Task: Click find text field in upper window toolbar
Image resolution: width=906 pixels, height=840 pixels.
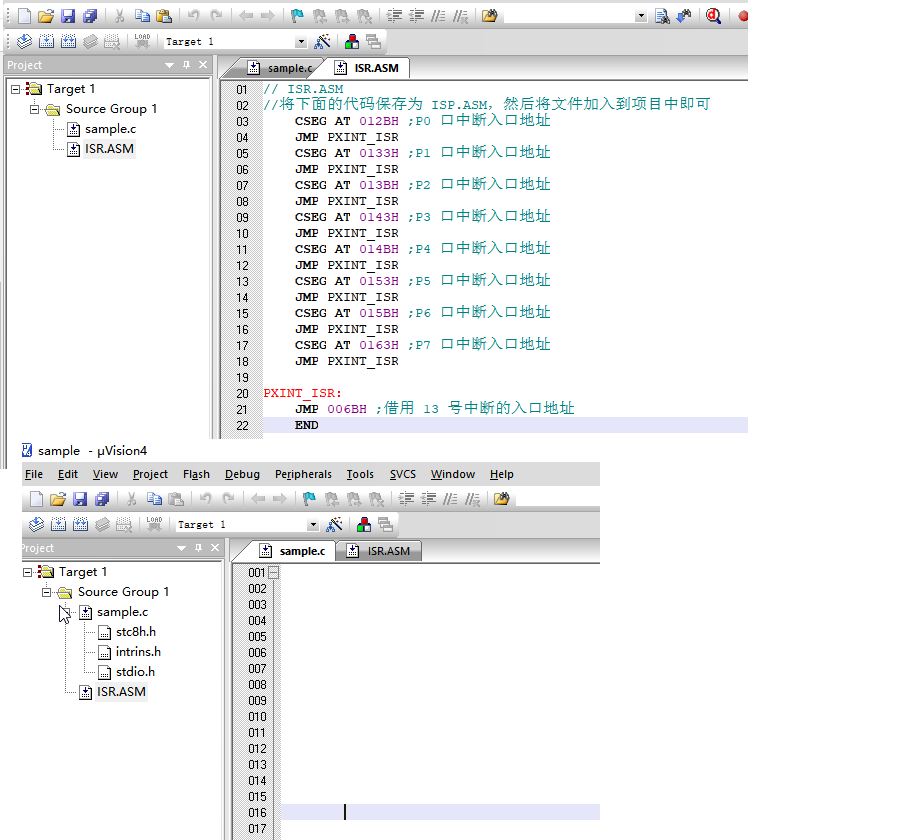Action: tap(569, 17)
